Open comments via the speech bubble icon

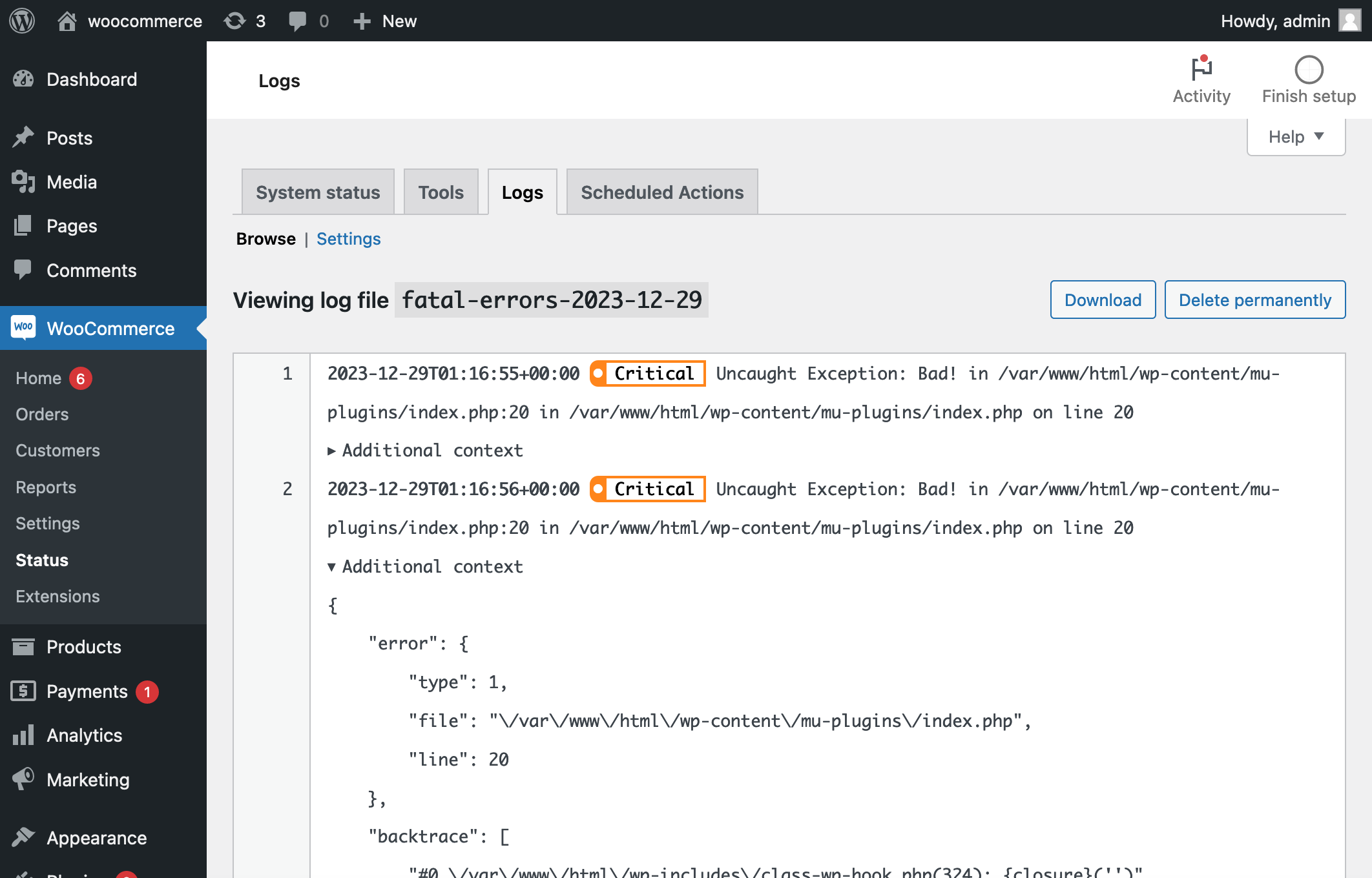(299, 20)
